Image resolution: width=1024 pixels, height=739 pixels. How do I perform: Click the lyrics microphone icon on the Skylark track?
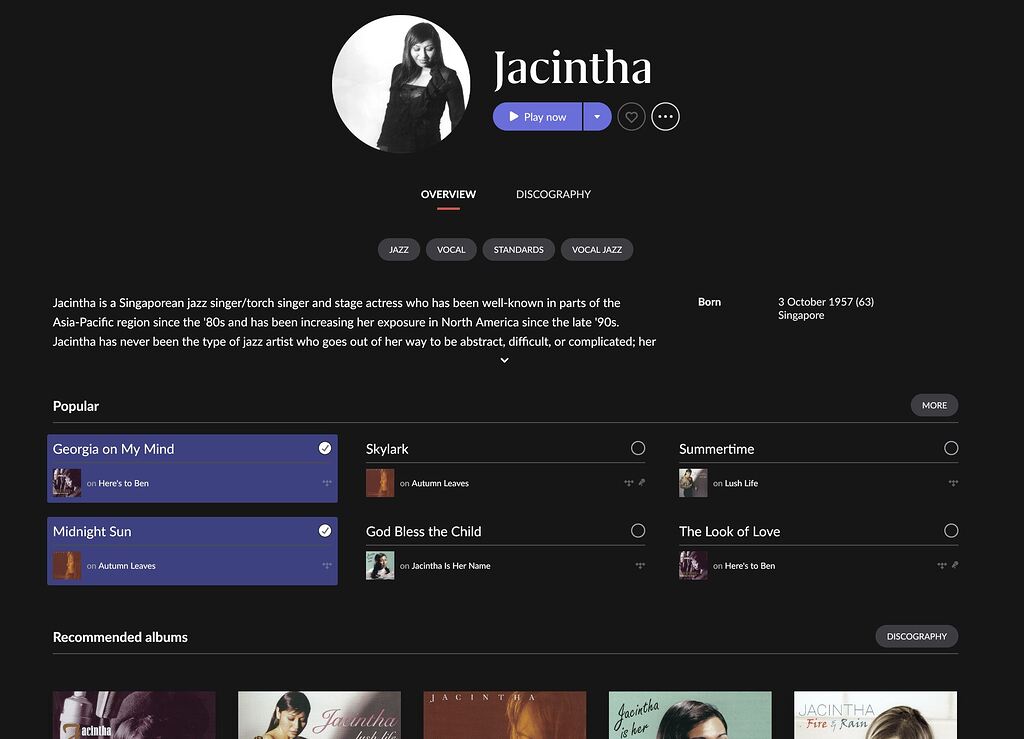coord(641,482)
